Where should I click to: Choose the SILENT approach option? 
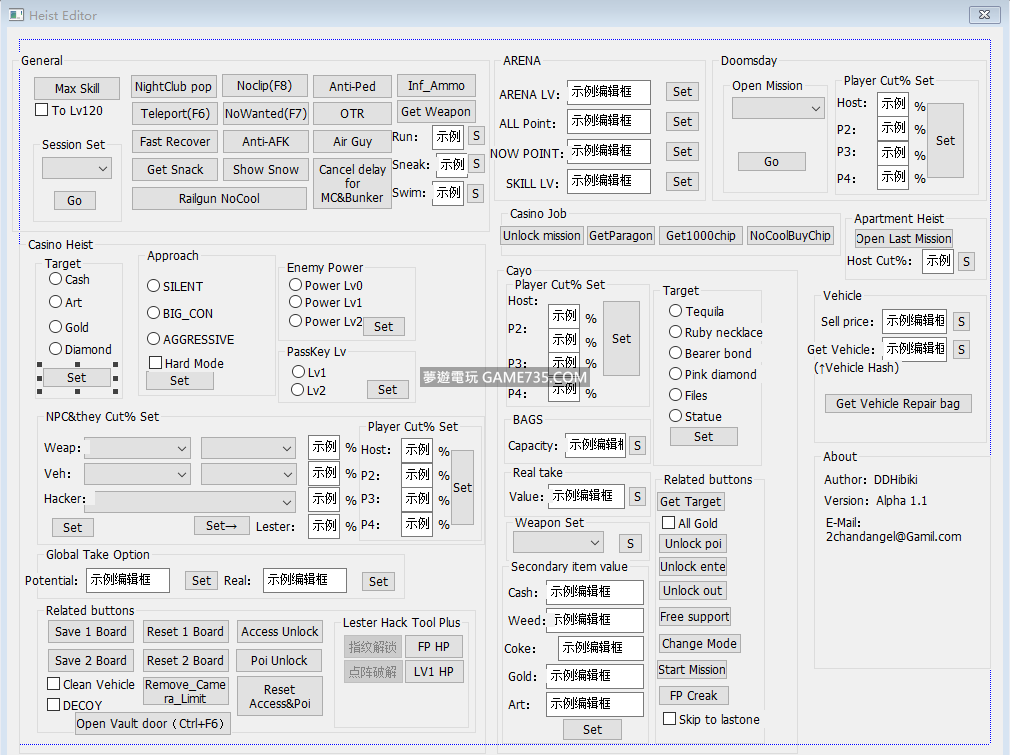click(154, 286)
